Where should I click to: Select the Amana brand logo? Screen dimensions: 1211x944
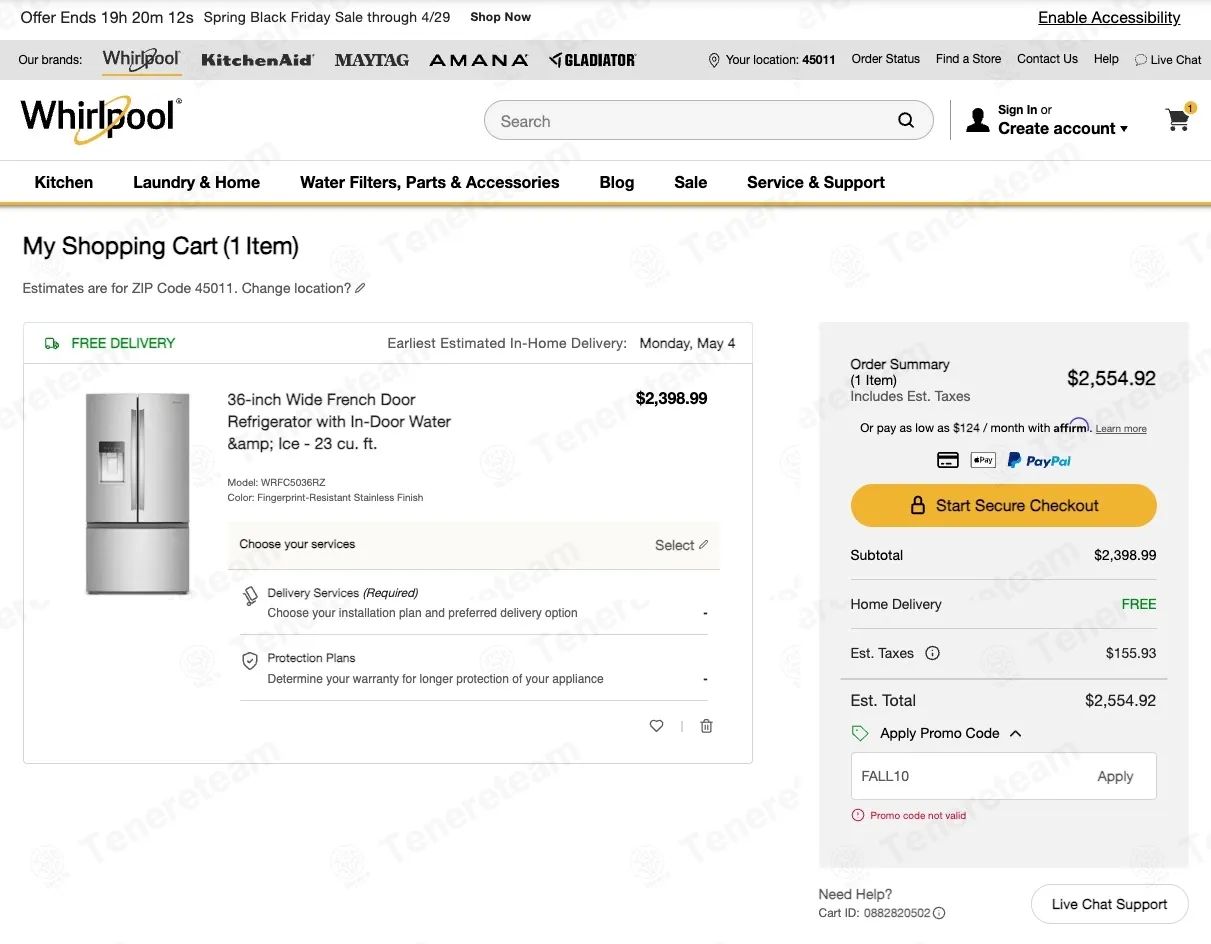479,60
